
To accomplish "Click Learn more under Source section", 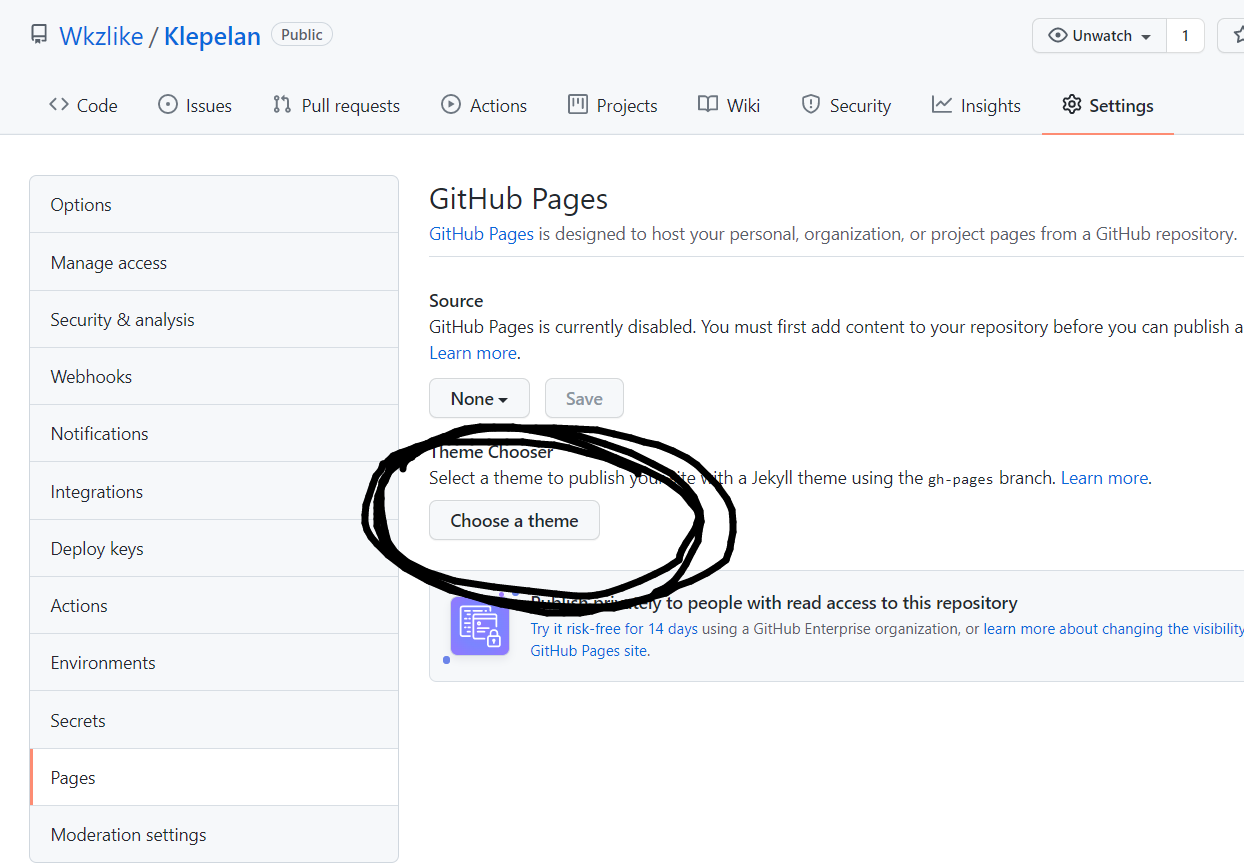I will point(473,353).
